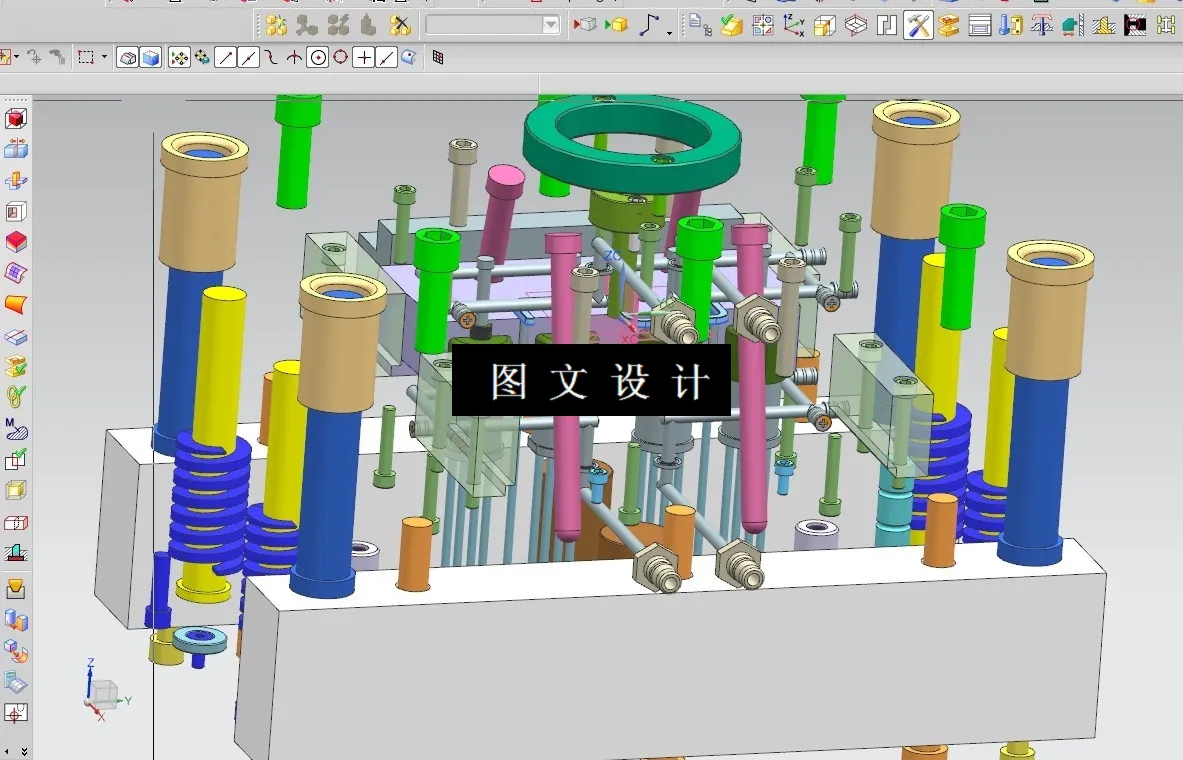Toggle the midpoint snap on snap toolbar
1183x760 pixels.
pos(247,57)
